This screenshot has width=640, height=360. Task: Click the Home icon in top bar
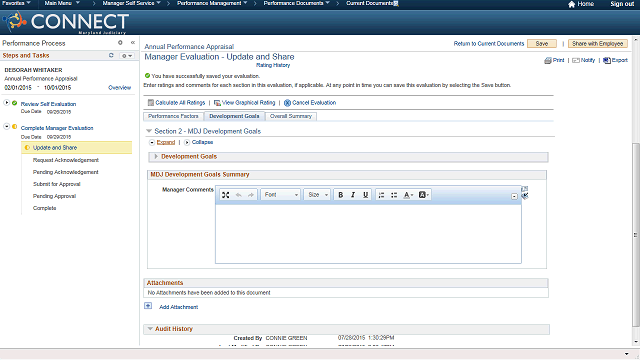pyautogui.click(x=571, y=4)
